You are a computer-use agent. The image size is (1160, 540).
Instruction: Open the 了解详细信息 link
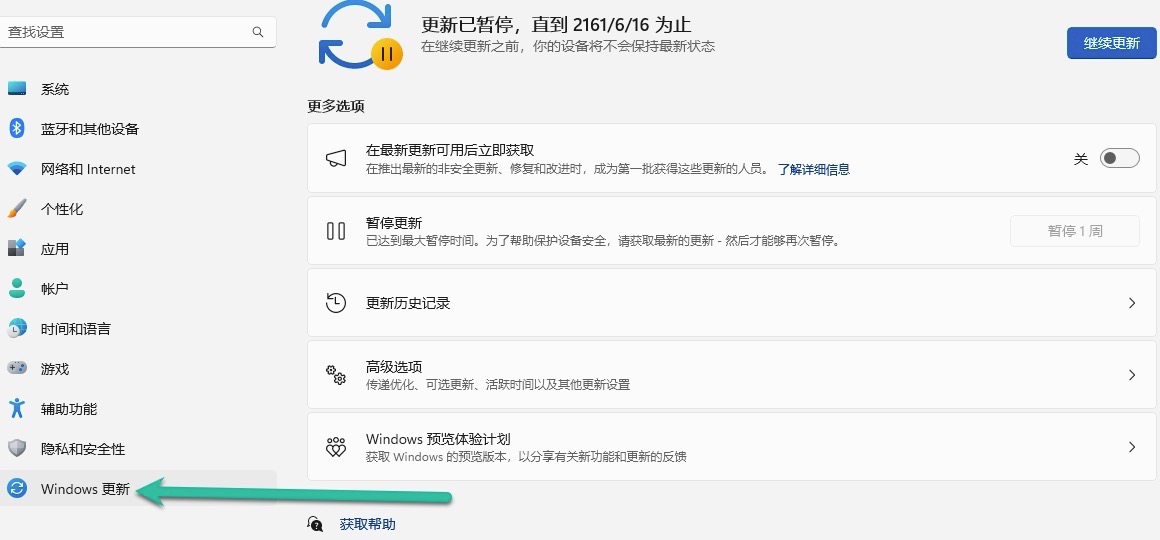pos(814,169)
